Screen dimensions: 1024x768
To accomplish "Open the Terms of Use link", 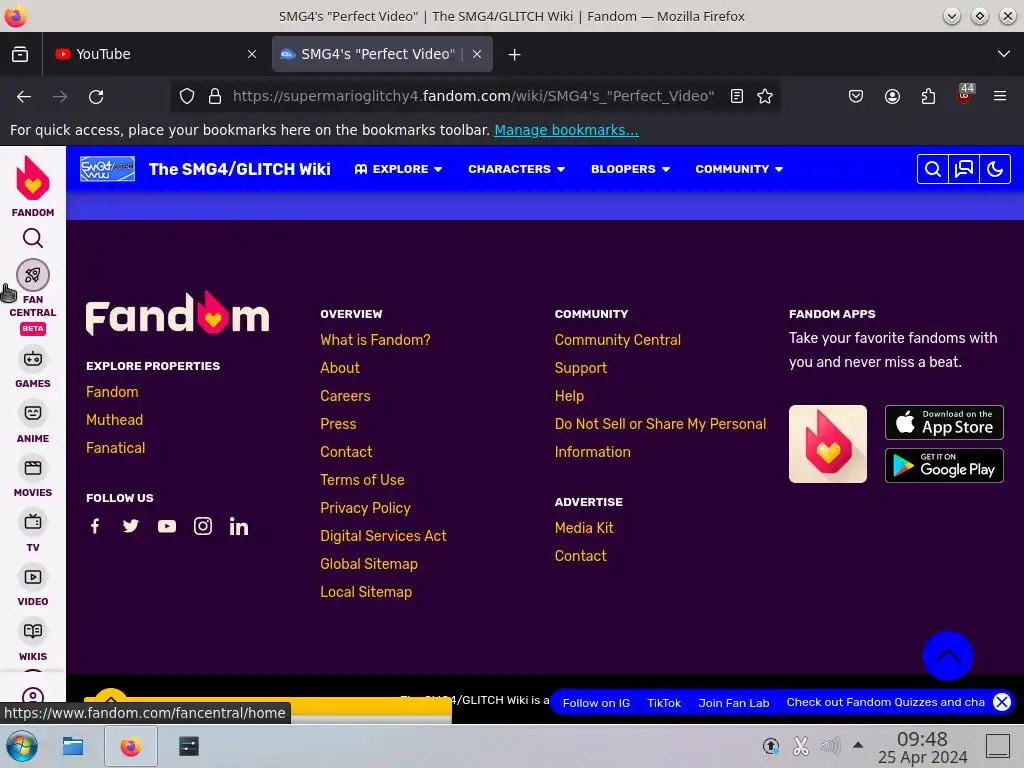I will [x=362, y=480].
